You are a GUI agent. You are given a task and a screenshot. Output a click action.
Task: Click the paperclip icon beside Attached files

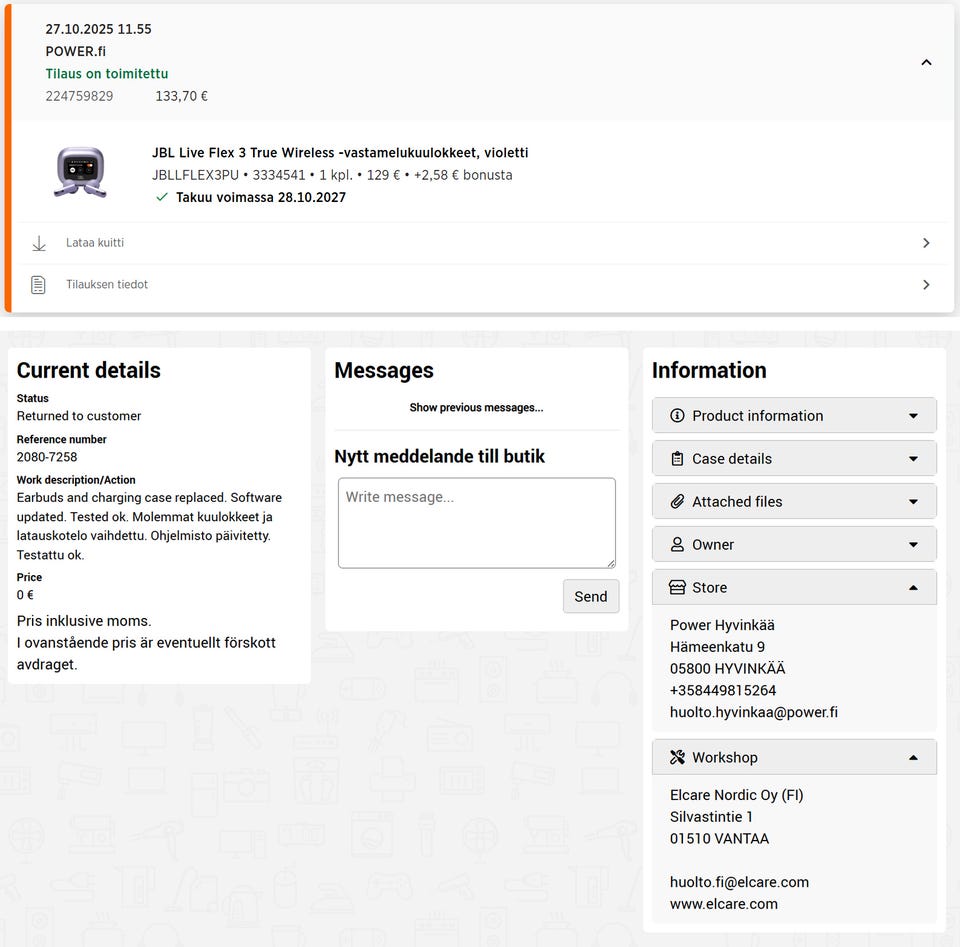pos(677,501)
